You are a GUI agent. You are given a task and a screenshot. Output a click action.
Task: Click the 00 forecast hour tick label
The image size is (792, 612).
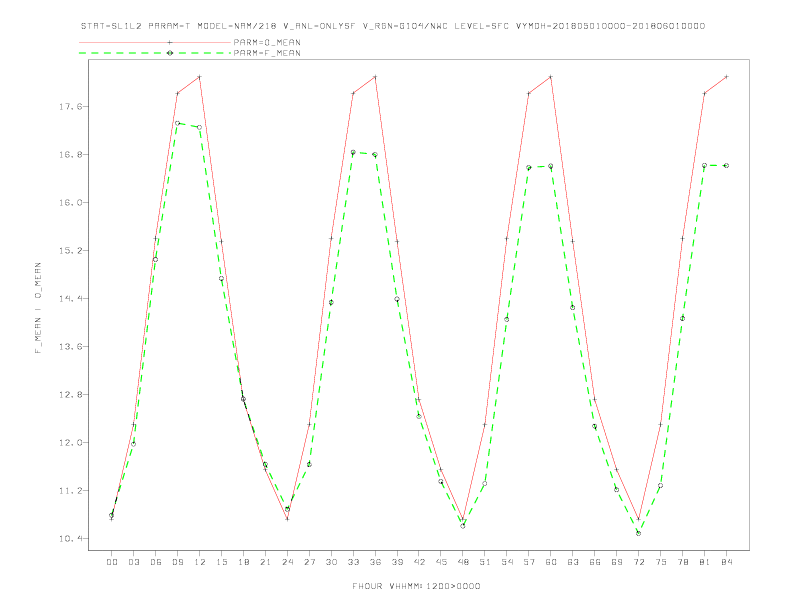point(112,562)
